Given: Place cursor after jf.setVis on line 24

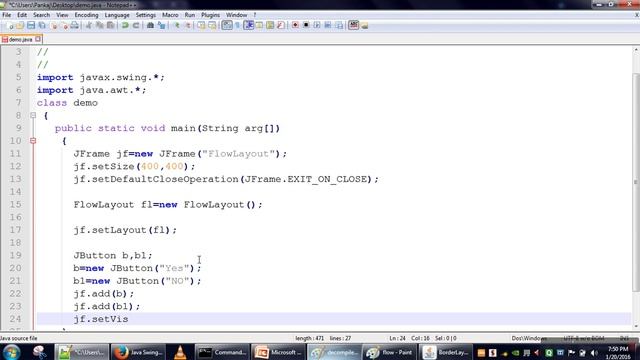Looking at the screenshot, I should 129,319.
